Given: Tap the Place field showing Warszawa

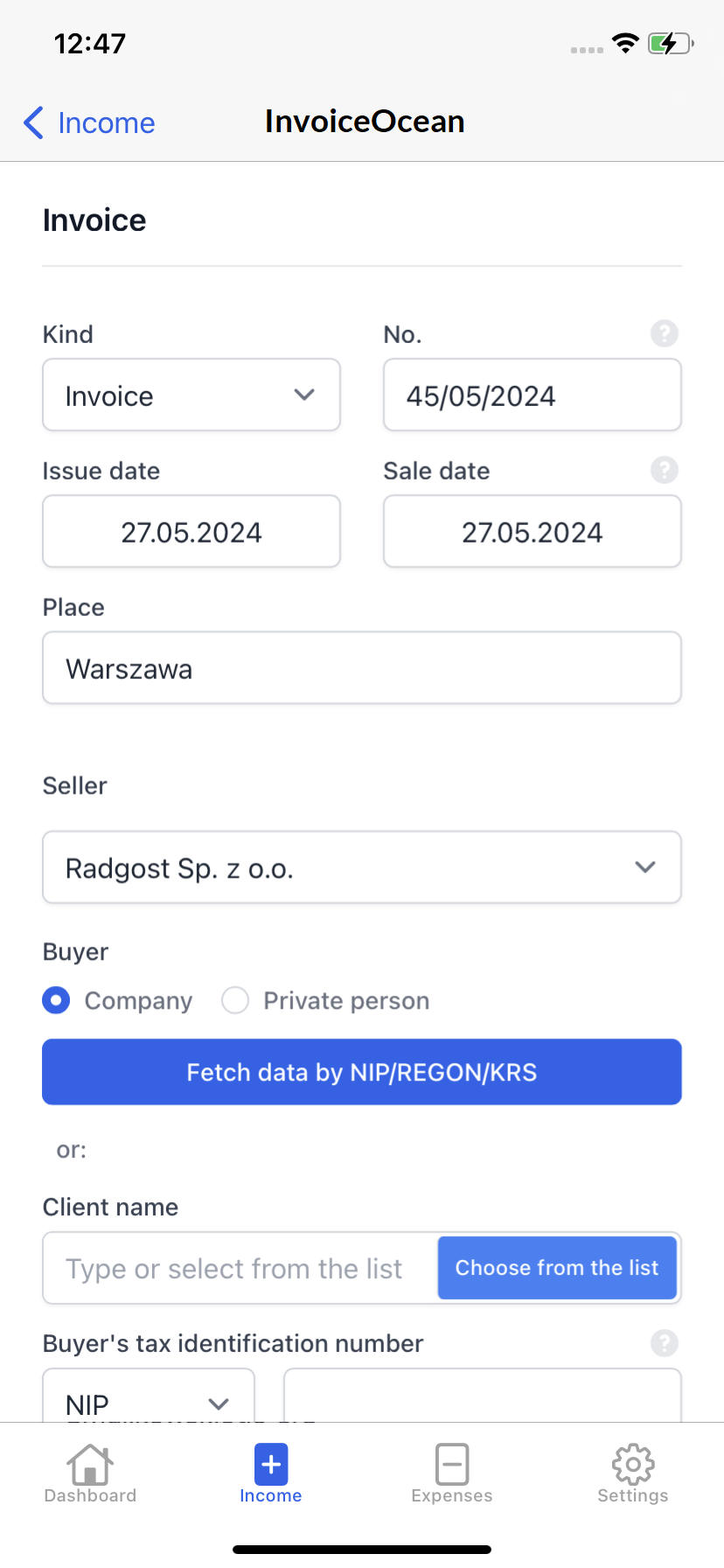Looking at the screenshot, I should [361, 668].
